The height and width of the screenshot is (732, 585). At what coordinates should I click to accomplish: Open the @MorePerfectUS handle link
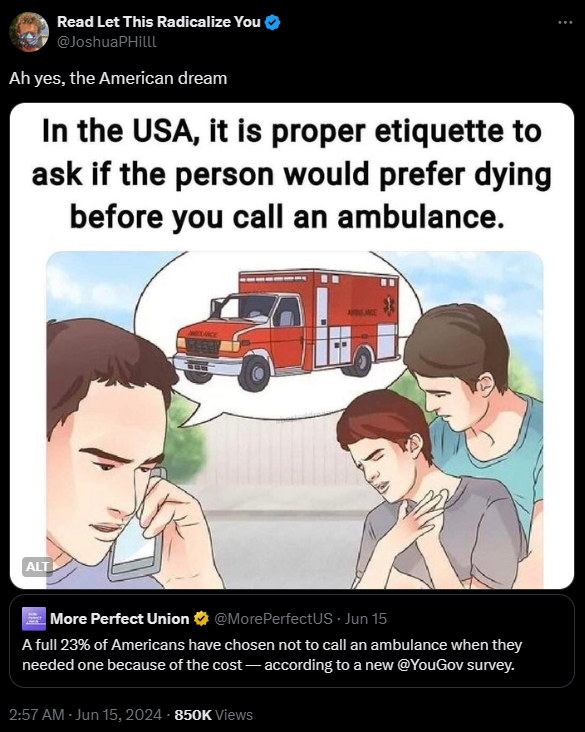(273, 619)
